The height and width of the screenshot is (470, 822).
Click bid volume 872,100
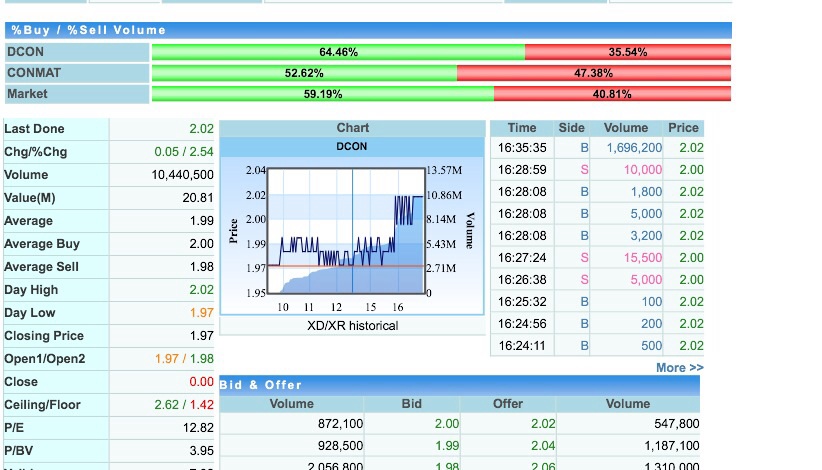click(x=340, y=424)
